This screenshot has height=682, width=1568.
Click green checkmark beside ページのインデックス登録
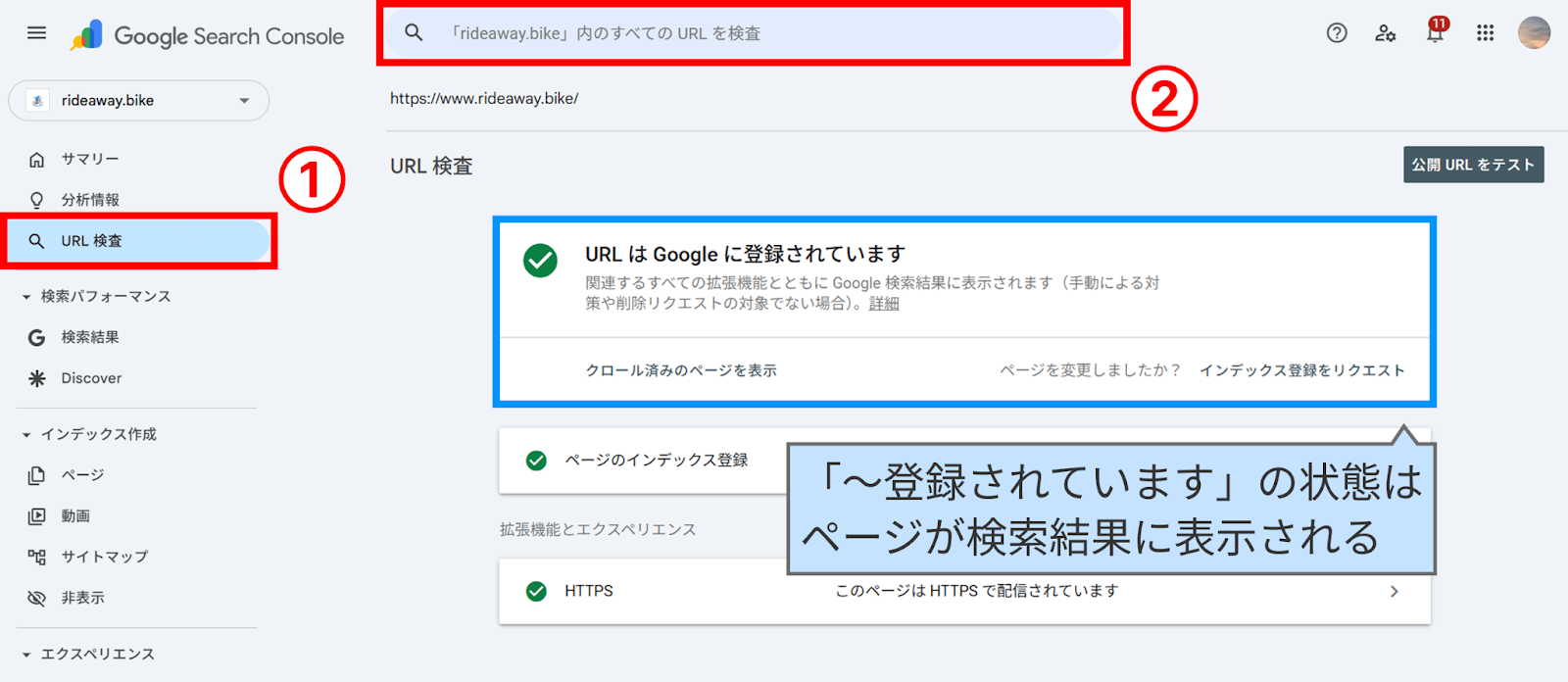click(536, 461)
